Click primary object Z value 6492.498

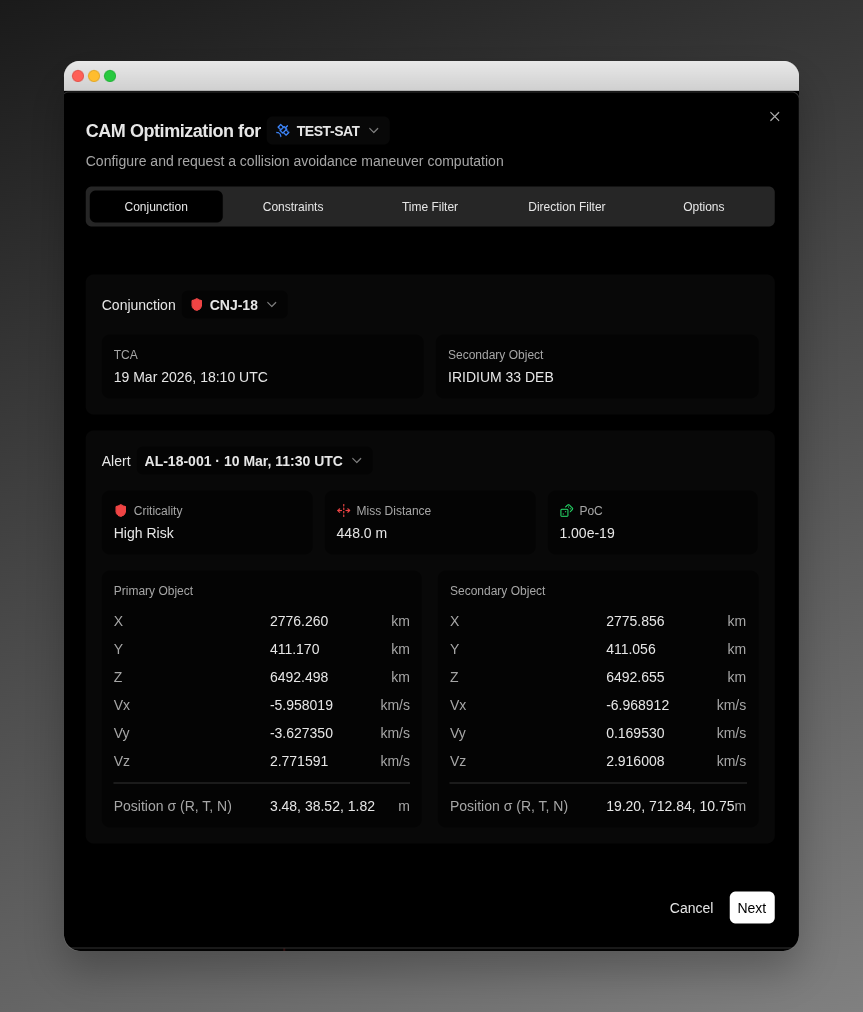coord(299,677)
